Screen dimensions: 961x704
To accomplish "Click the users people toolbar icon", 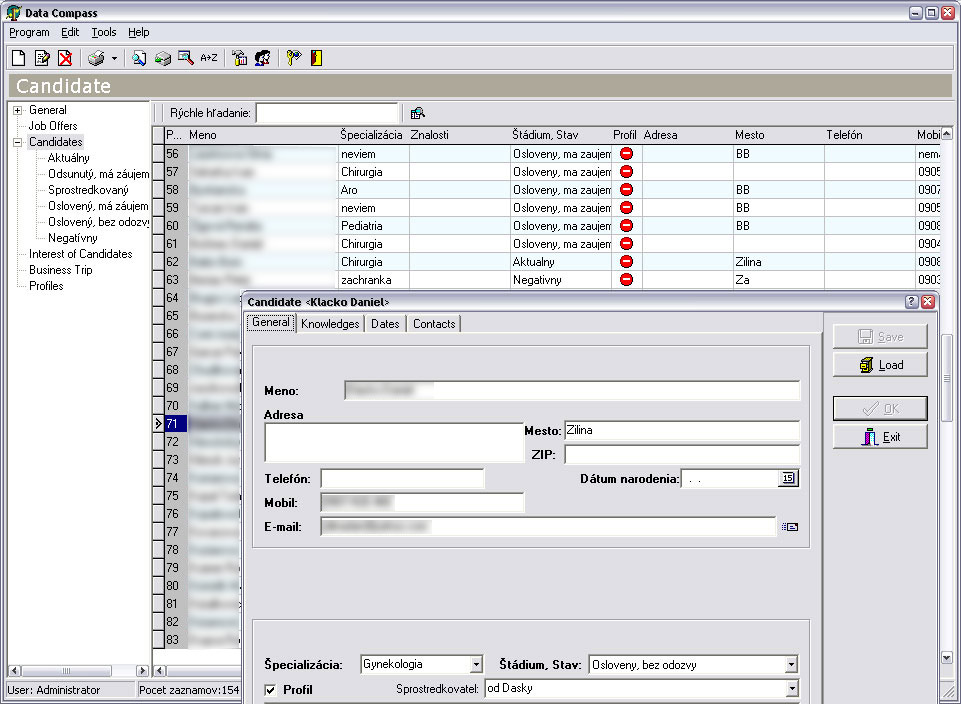I will pos(263,58).
